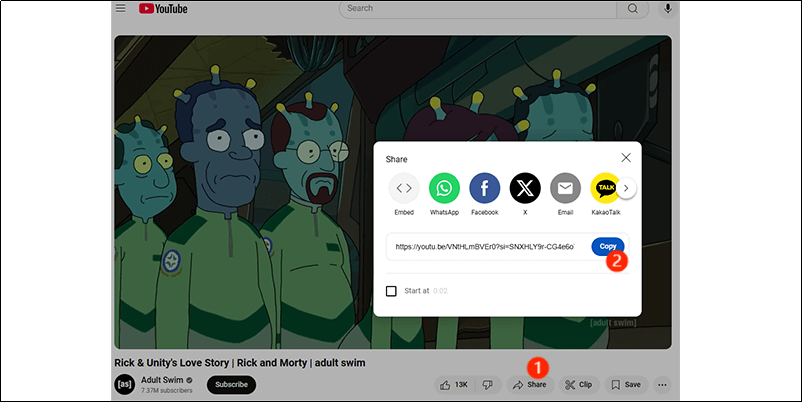Open the Adult Swim channel avatar

coord(125,384)
